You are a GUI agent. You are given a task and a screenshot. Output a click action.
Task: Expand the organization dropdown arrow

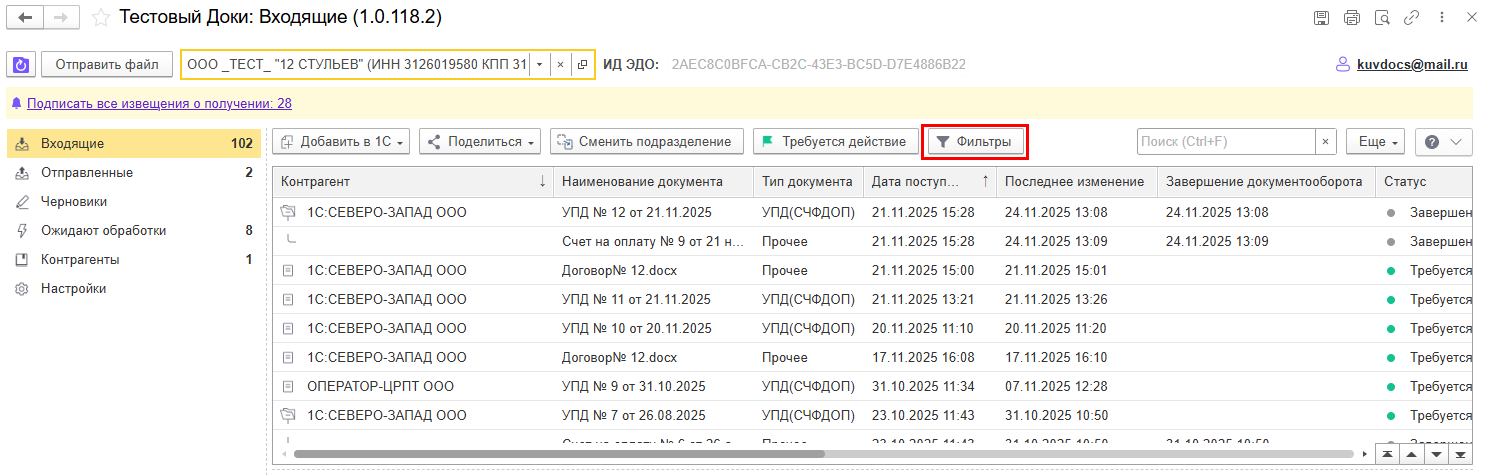pyautogui.click(x=539, y=65)
